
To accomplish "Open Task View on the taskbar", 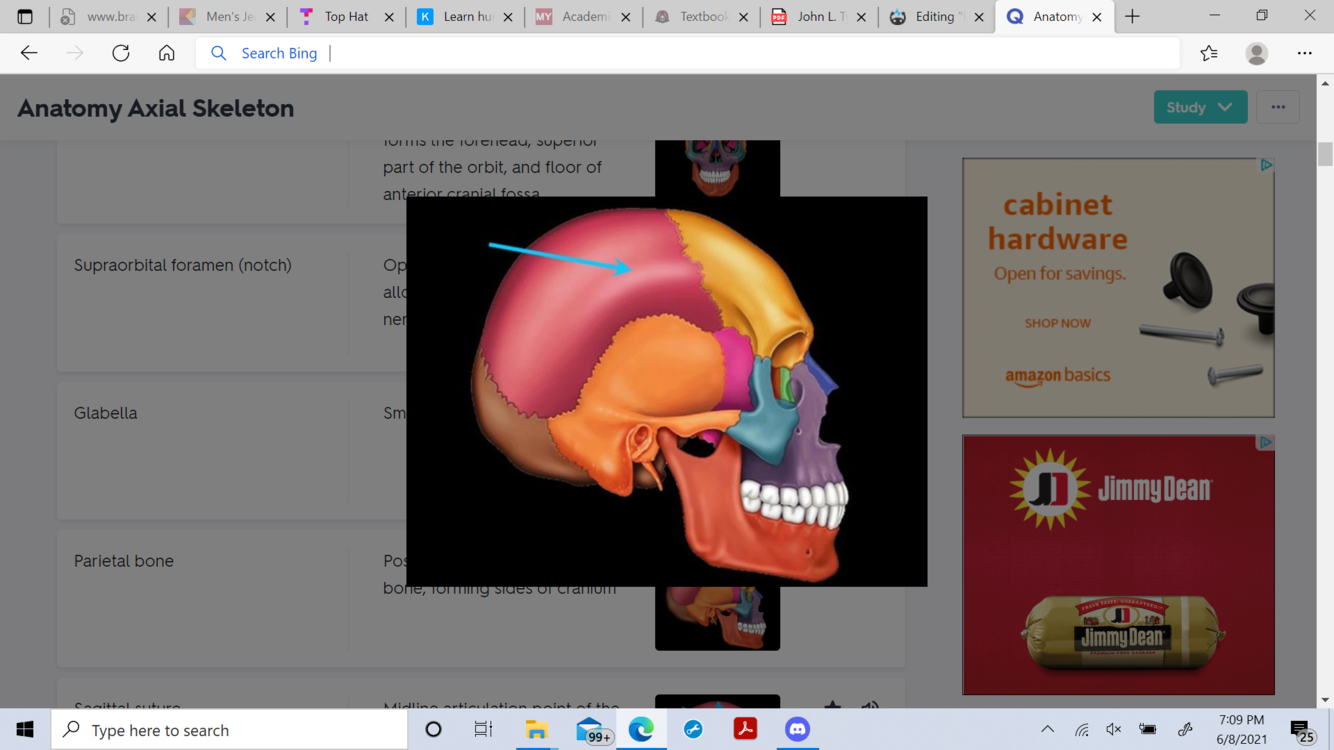I will click(x=483, y=730).
